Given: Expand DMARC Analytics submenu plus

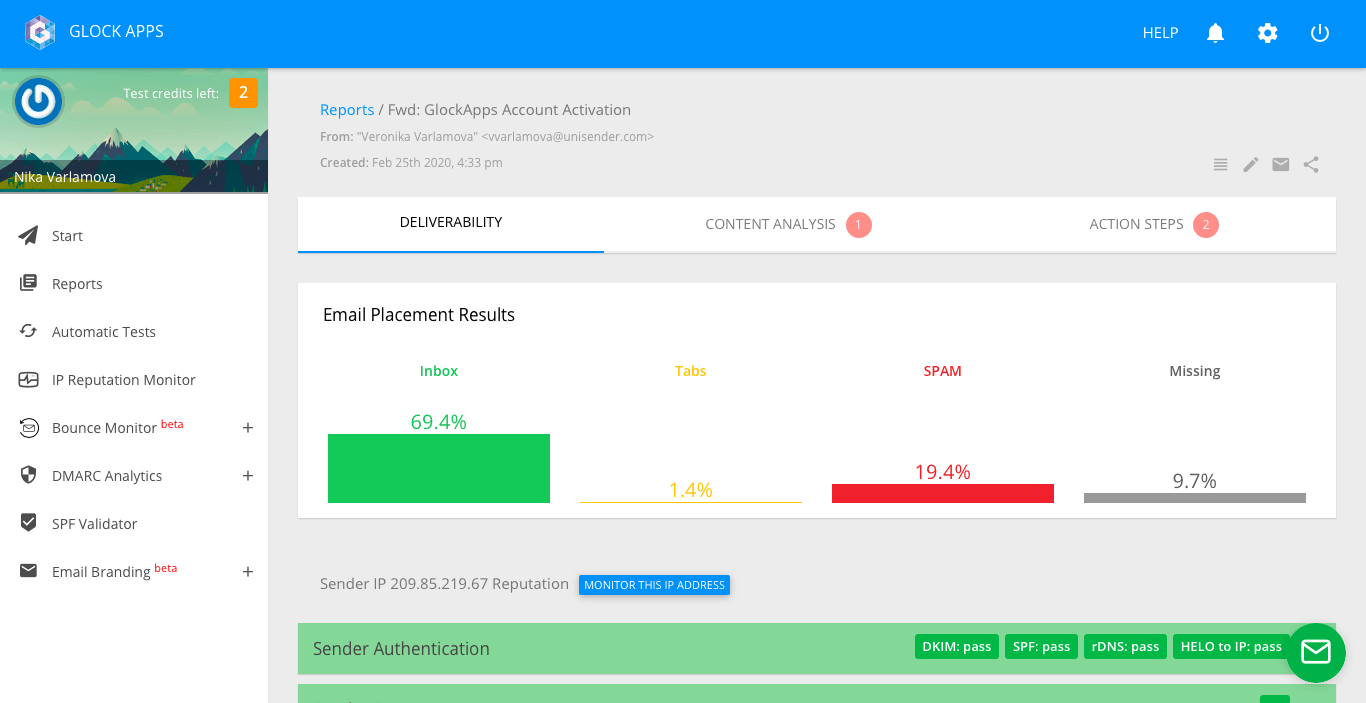Looking at the screenshot, I should [x=248, y=476].
